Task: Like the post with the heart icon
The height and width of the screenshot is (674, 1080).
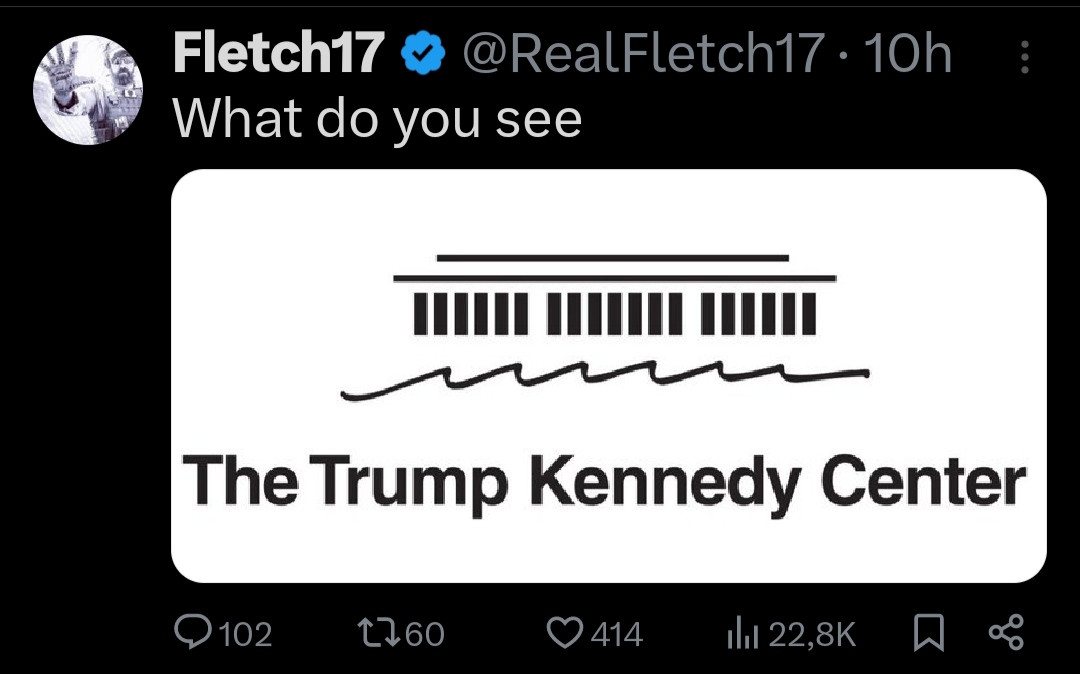Action: (x=567, y=632)
